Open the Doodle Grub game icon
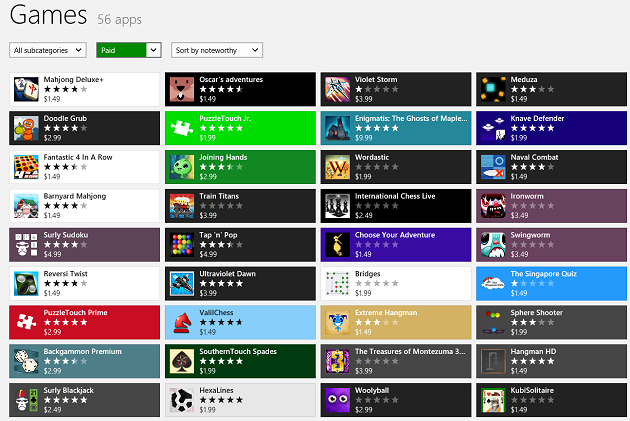The height and width of the screenshot is (421, 630). (26, 127)
